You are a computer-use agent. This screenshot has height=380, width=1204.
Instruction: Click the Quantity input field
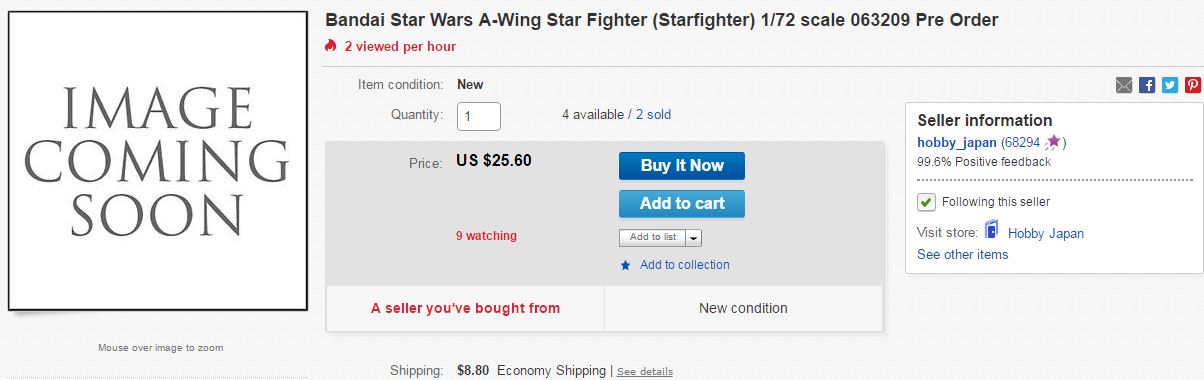(479, 116)
